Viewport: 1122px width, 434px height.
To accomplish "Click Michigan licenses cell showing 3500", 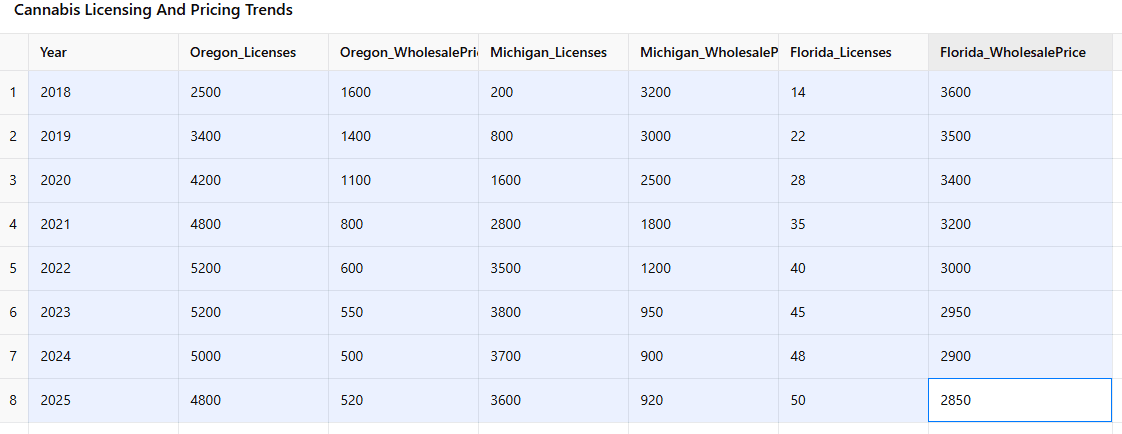I will [553, 268].
